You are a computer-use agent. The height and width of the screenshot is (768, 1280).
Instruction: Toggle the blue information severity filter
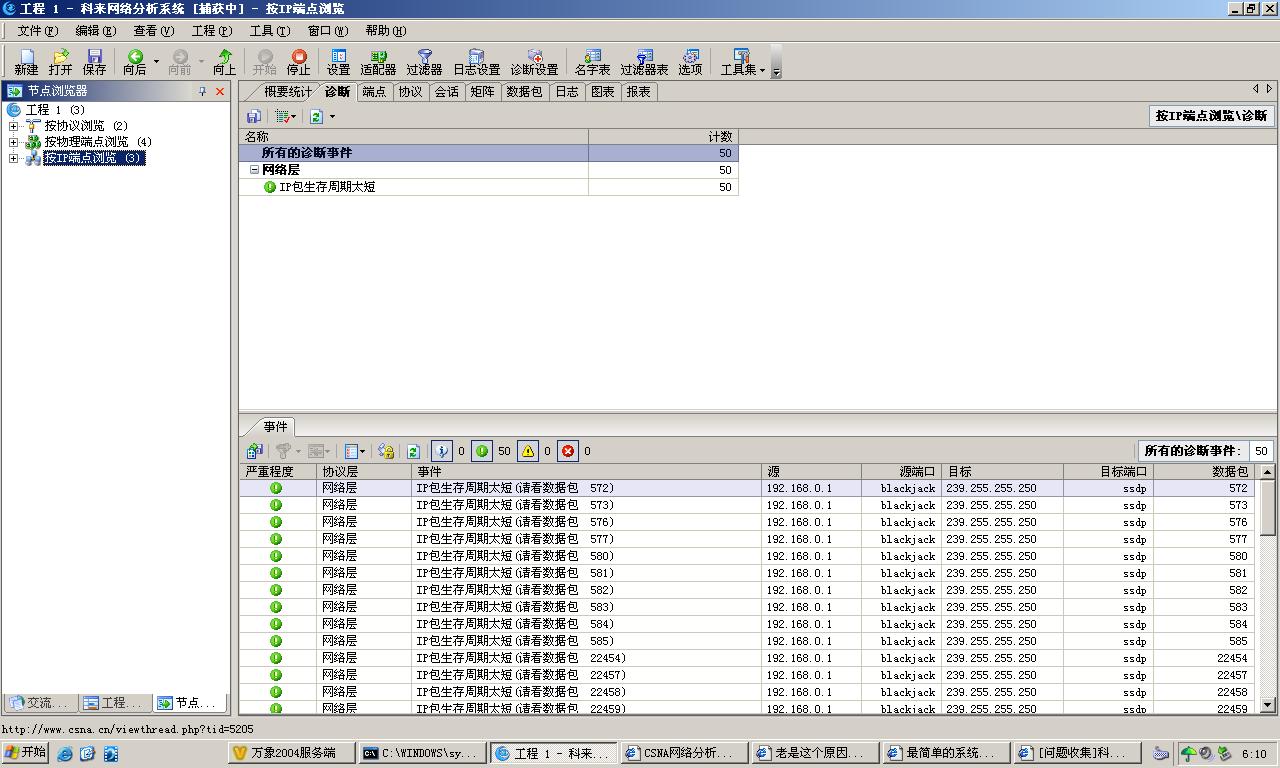[x=441, y=451]
